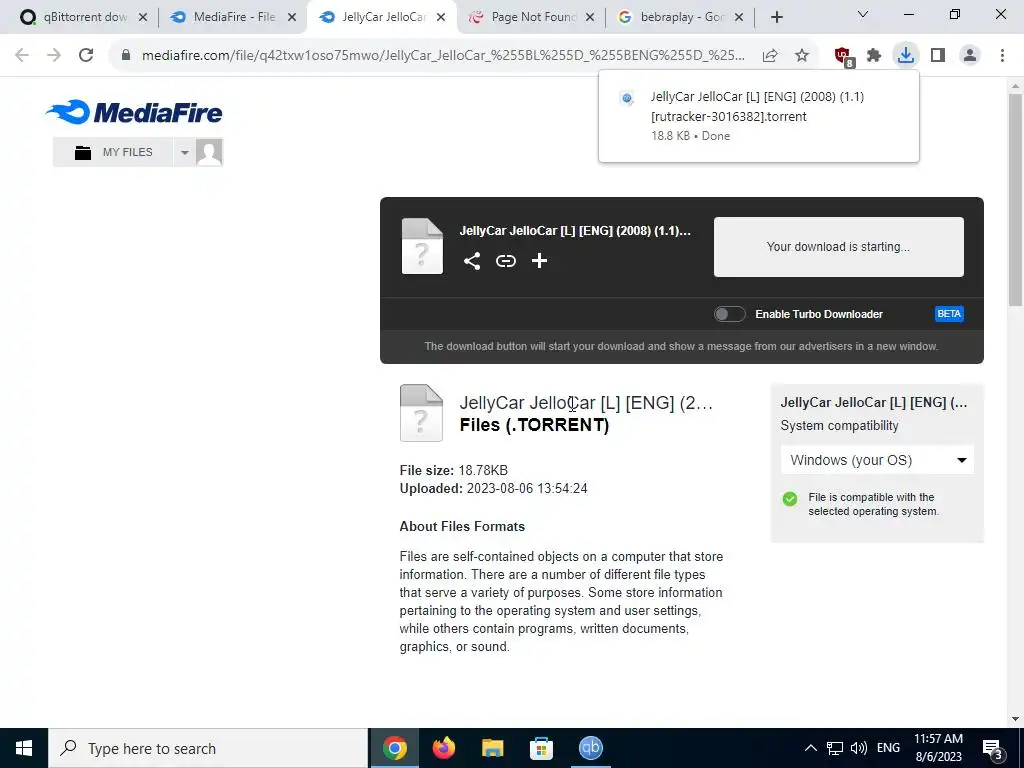Click the MY FILES button
1024x768 pixels.
click(113, 152)
